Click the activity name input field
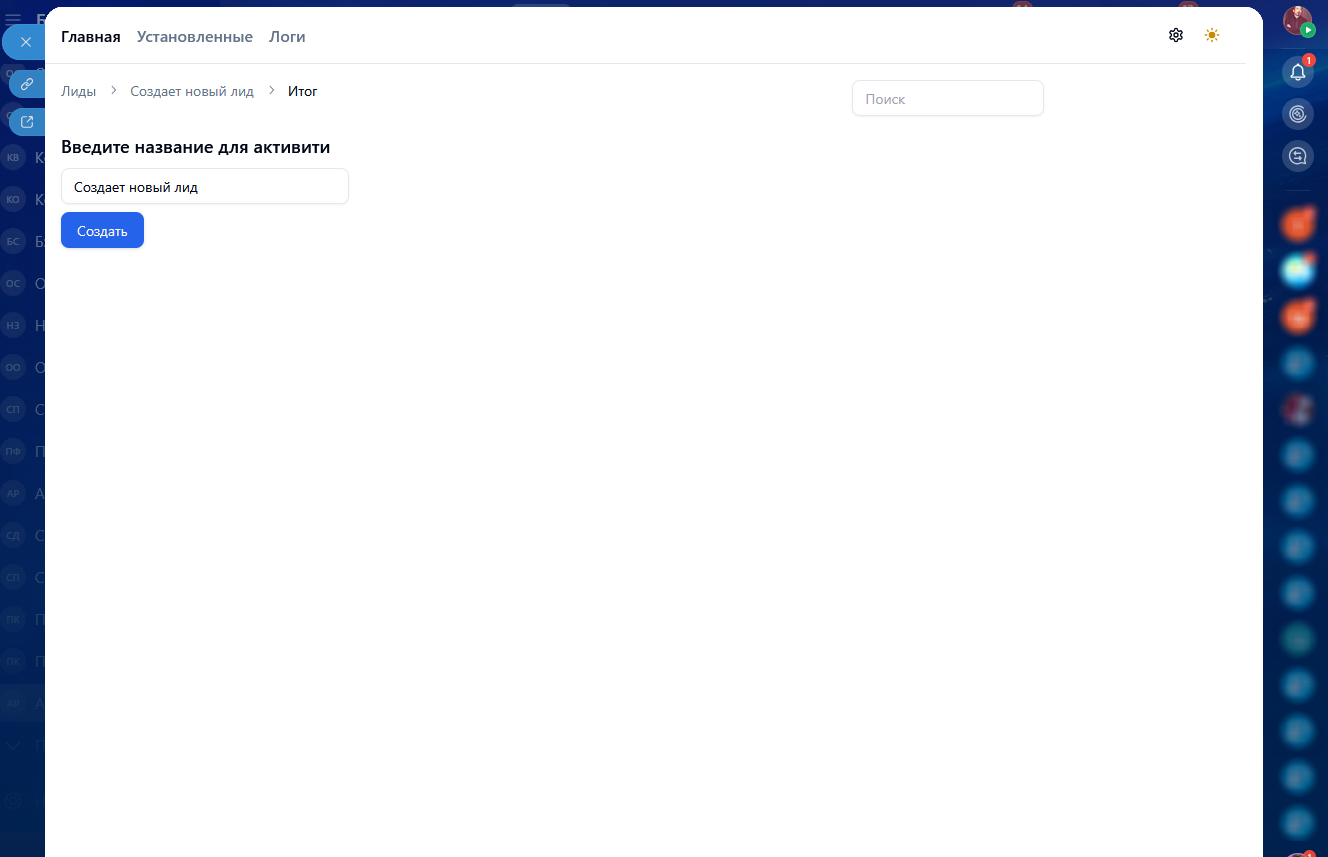This screenshot has width=1328, height=857. pos(205,187)
